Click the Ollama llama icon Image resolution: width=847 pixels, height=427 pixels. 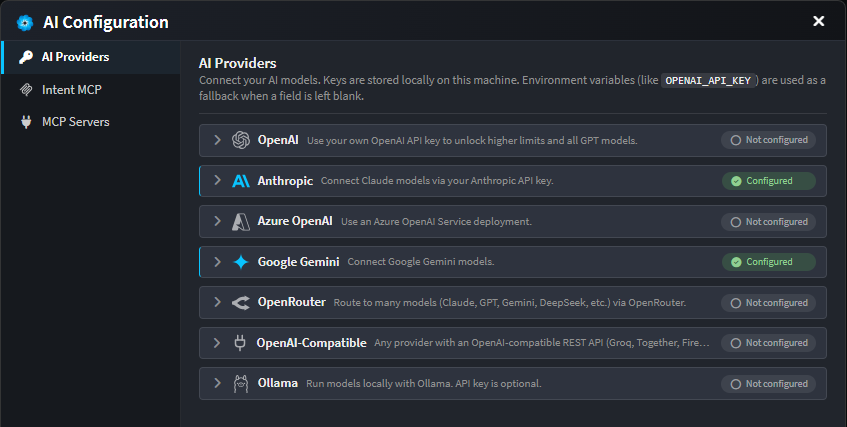coord(241,384)
